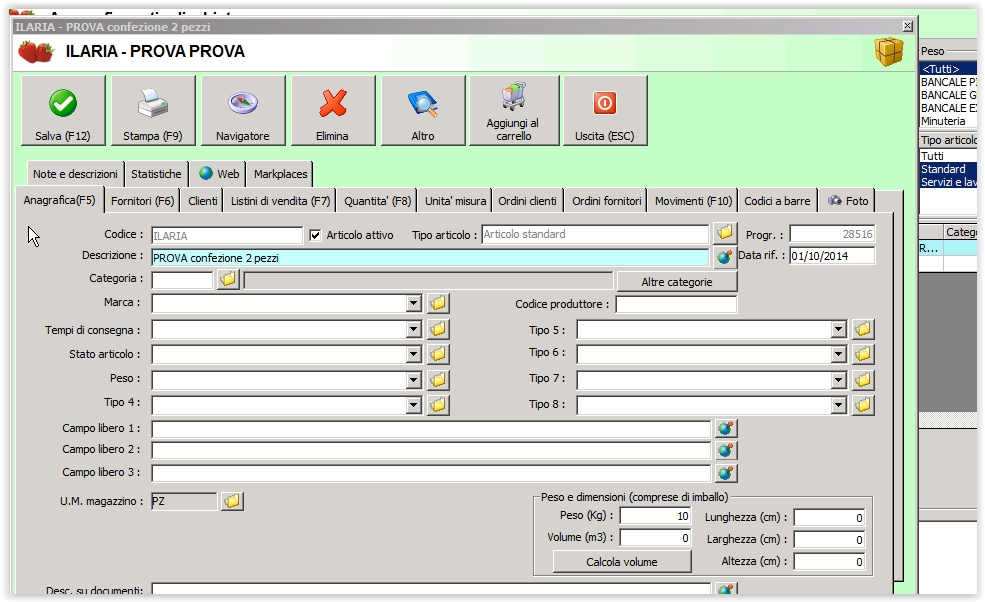The image size is (985, 602).
Task: Expand the Tipo 8 dropdown
Action: click(838, 405)
